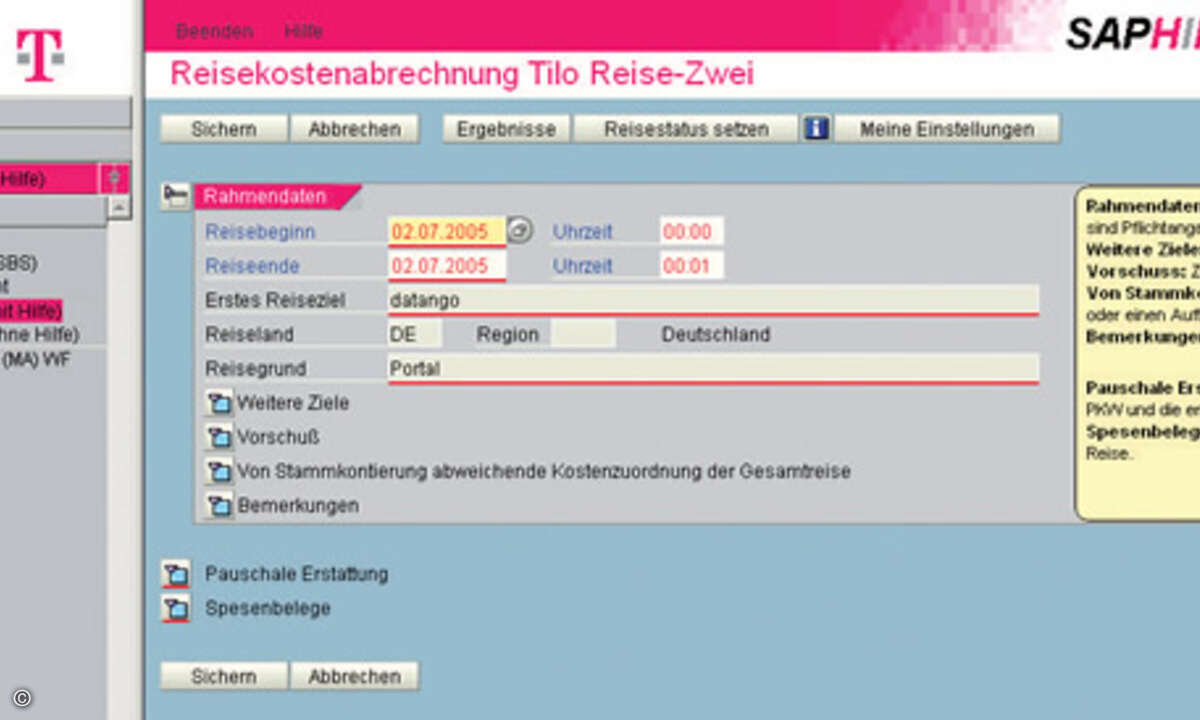Click the Reisebeginn Uhrzeit field
The height and width of the screenshot is (720, 1200).
point(691,232)
